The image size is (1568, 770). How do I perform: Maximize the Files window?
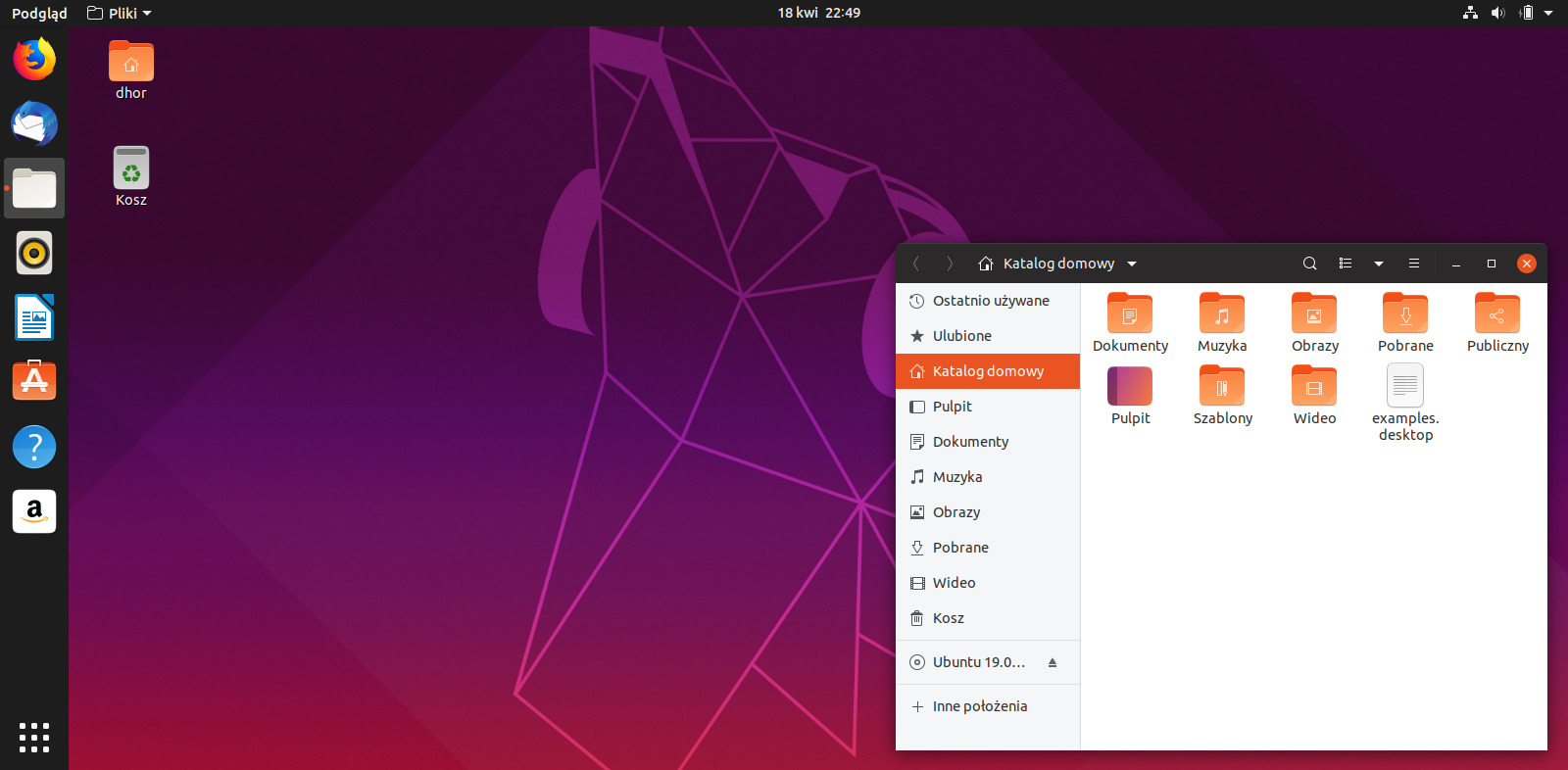(1492, 264)
